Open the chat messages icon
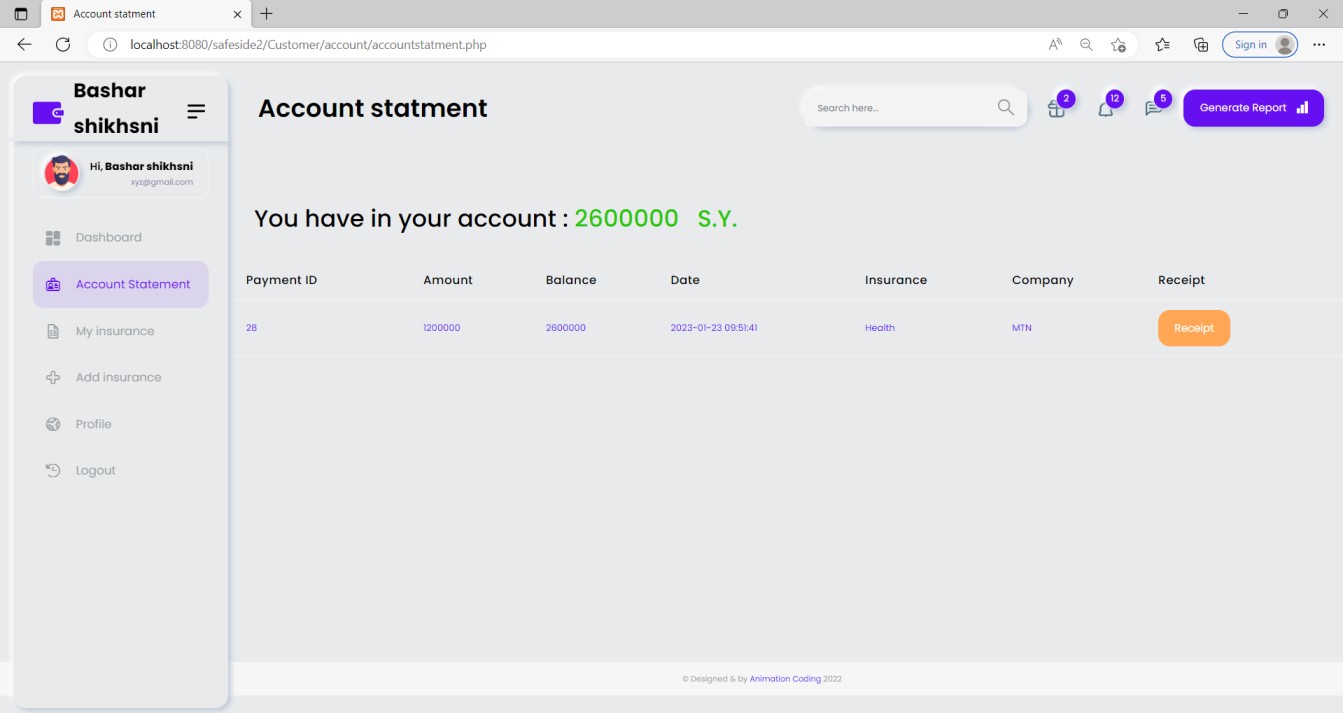 tap(1153, 109)
